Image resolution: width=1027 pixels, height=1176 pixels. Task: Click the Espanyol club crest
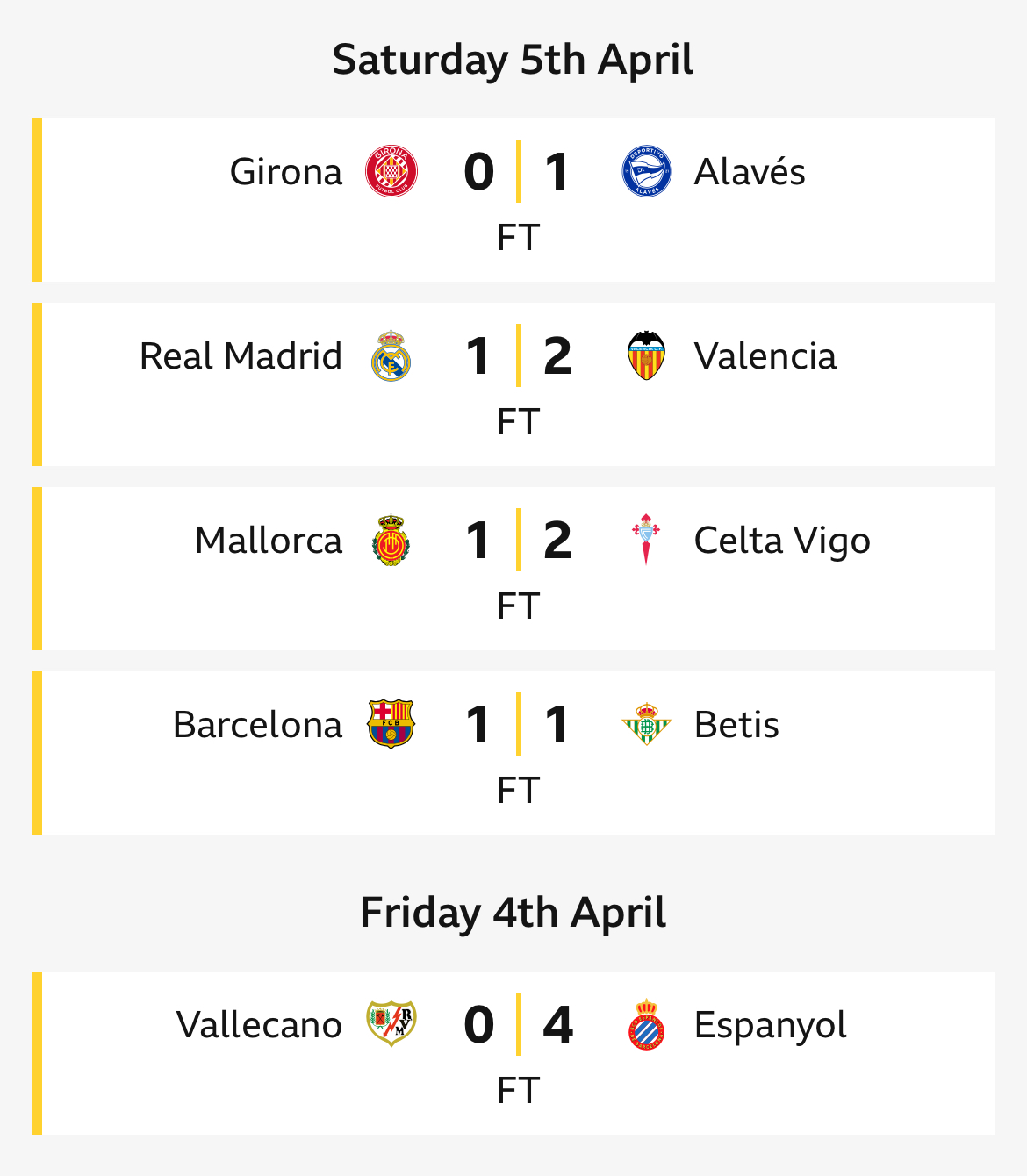tap(647, 1024)
